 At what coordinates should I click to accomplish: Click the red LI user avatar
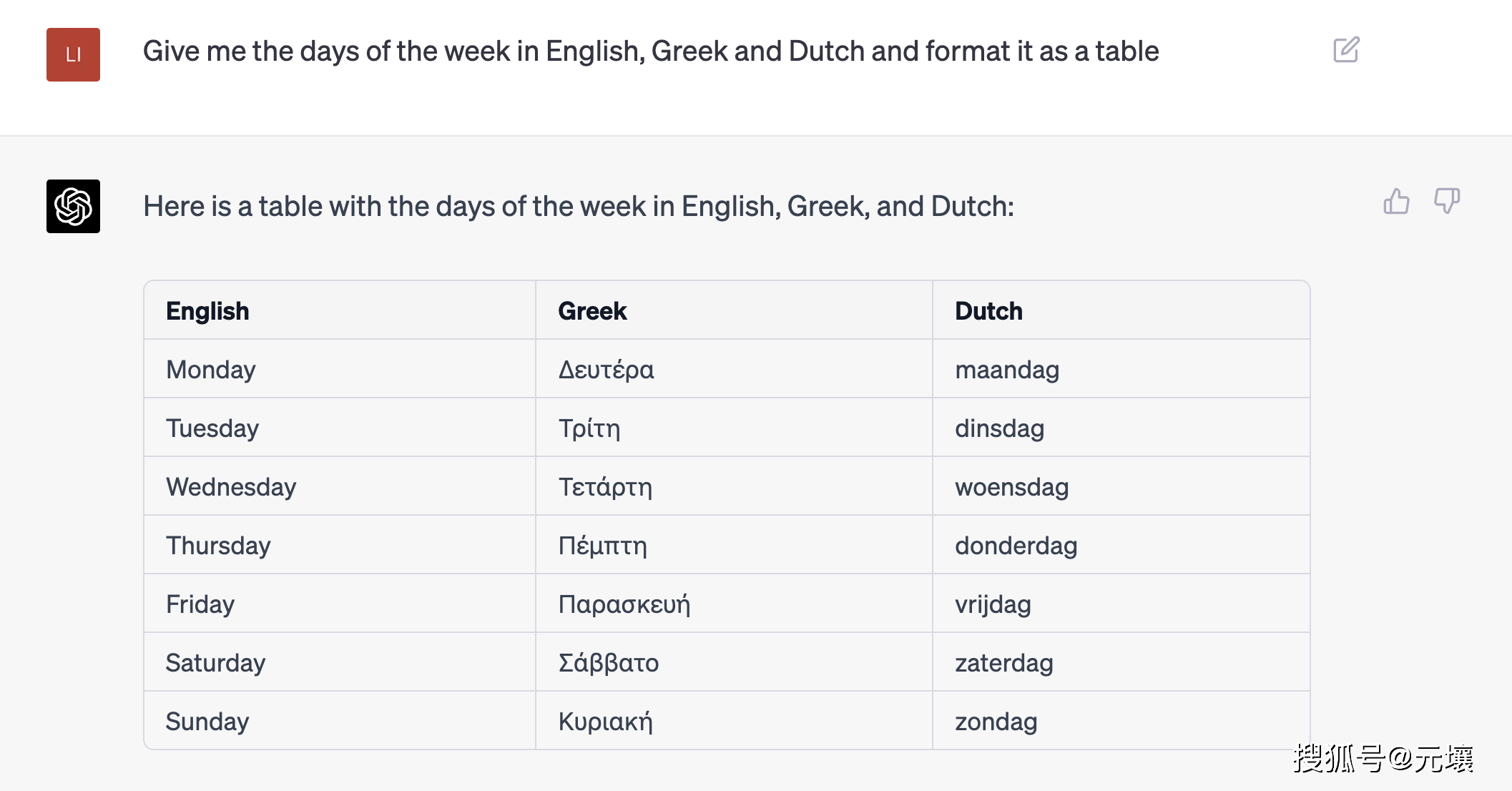pyautogui.click(x=73, y=54)
